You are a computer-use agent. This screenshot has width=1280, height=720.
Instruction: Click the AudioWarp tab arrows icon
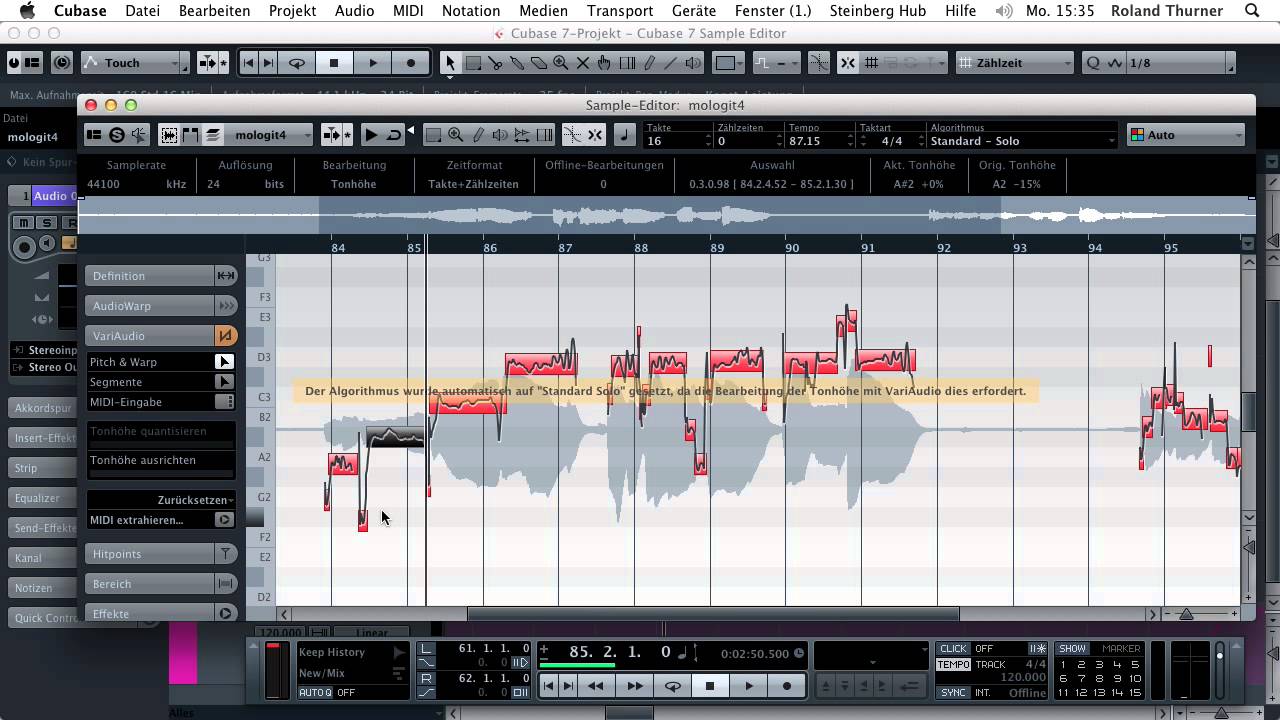(x=226, y=306)
